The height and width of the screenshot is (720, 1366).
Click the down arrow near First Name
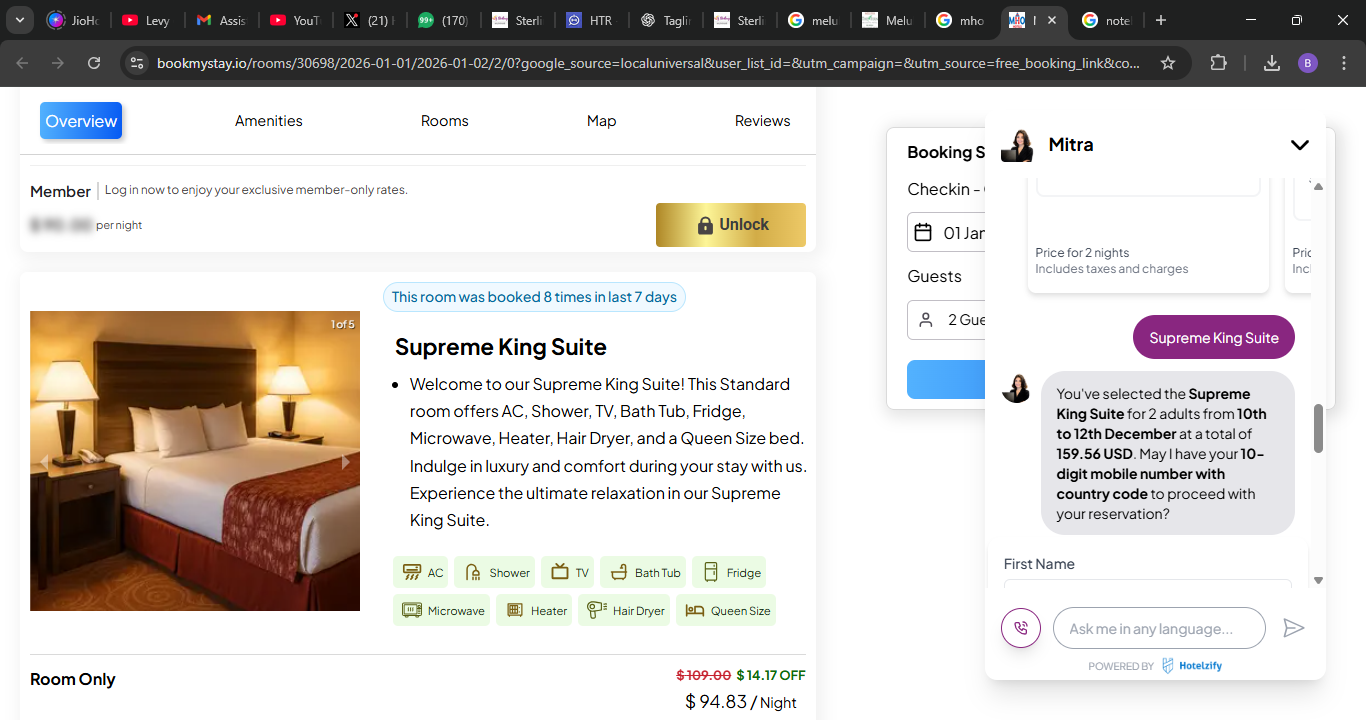[1318, 580]
